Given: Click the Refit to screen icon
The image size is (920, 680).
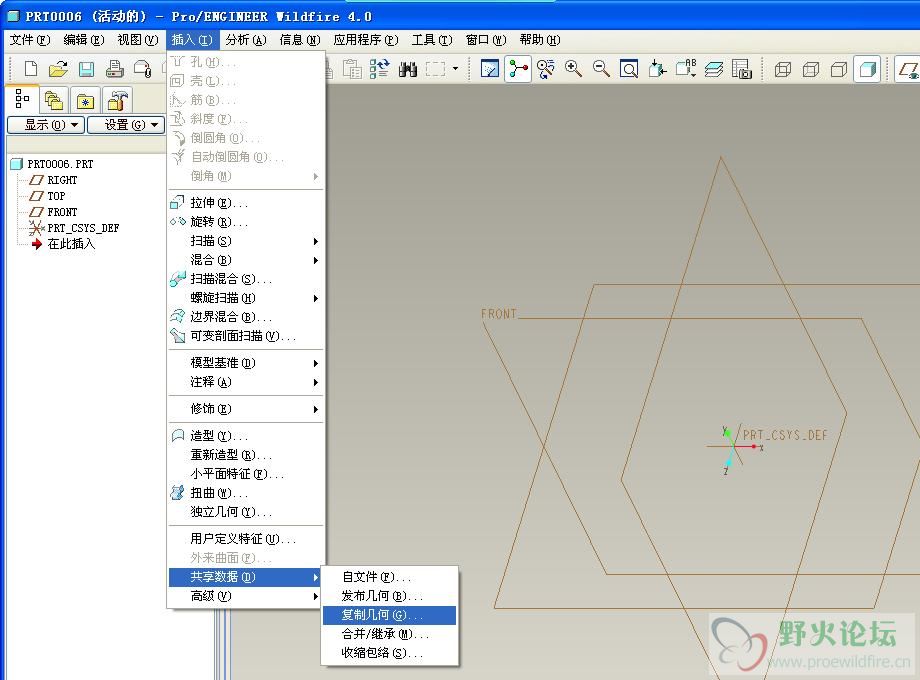Looking at the screenshot, I should coord(629,69).
